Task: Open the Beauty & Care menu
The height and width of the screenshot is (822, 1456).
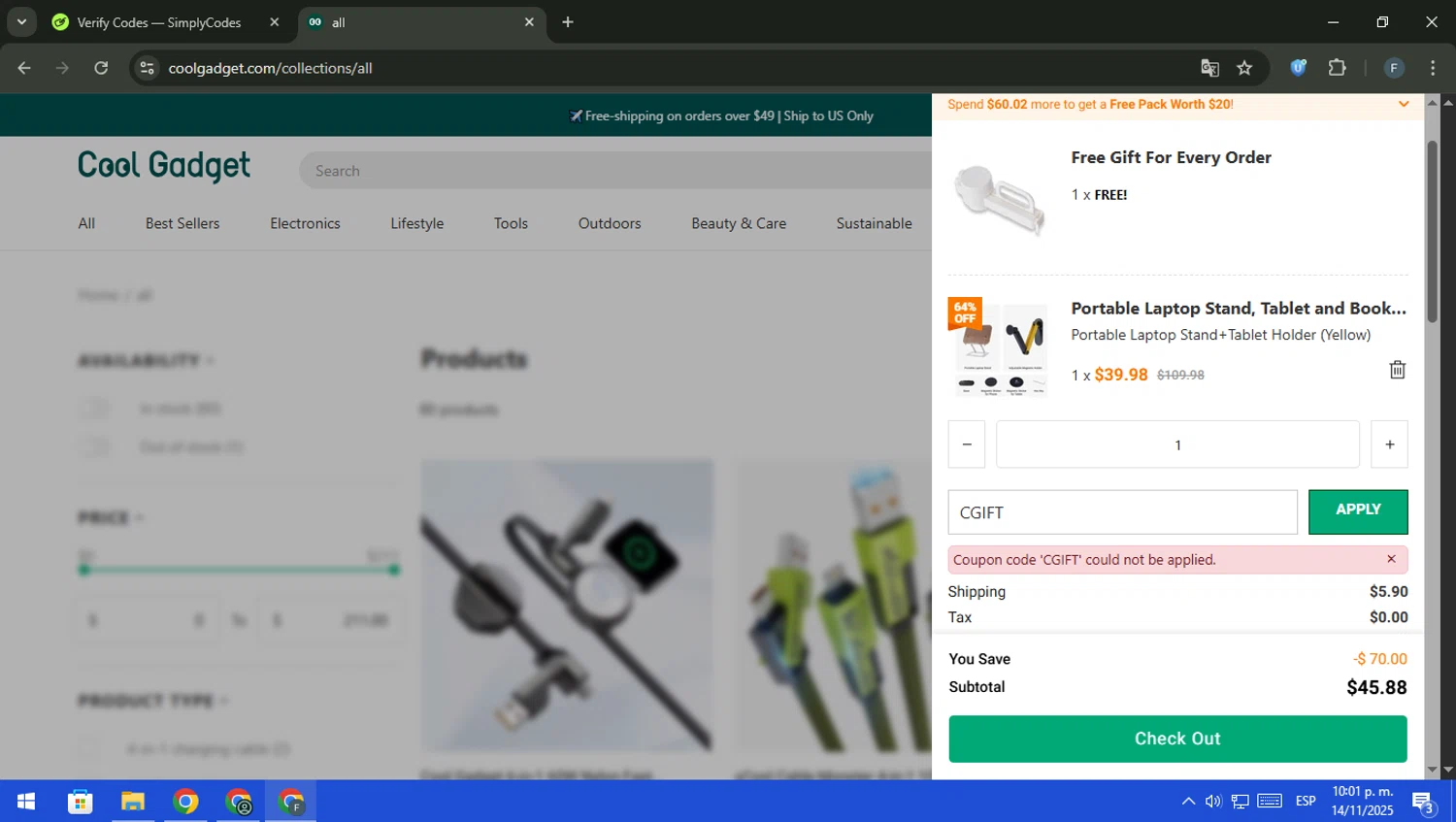Action: [739, 223]
